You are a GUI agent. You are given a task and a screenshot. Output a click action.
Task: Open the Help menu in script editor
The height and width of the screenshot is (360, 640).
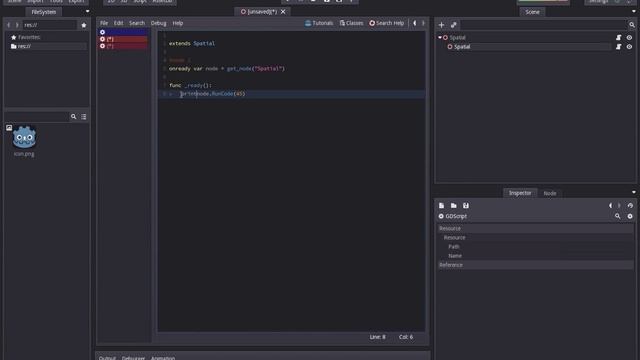pyautogui.click(x=178, y=23)
